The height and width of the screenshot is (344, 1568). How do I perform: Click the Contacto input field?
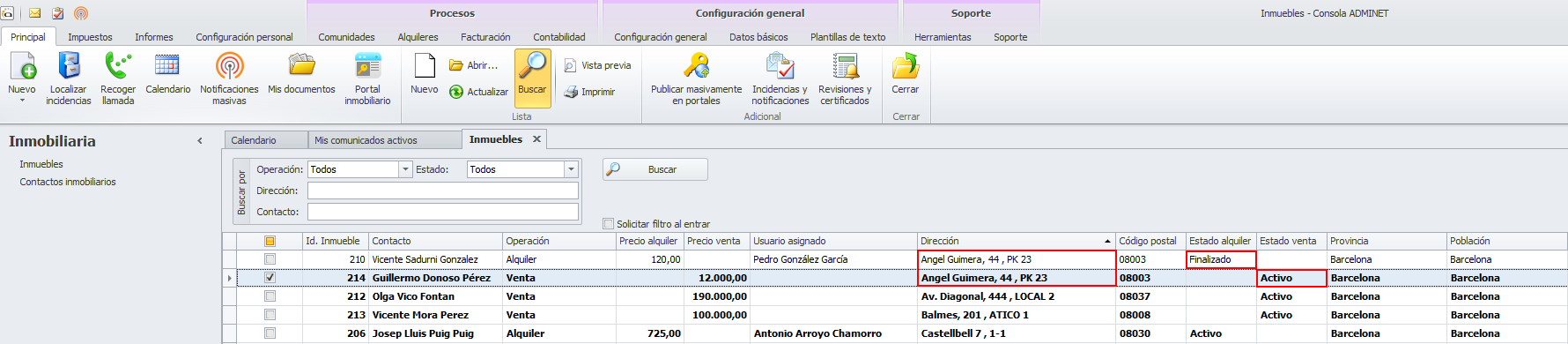(443, 212)
